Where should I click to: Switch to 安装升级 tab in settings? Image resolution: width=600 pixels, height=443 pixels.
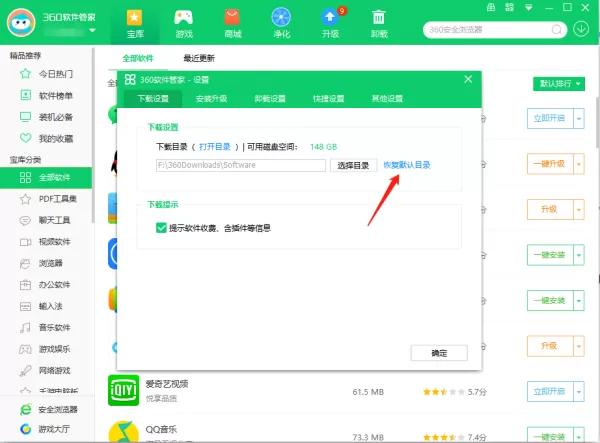click(212, 99)
